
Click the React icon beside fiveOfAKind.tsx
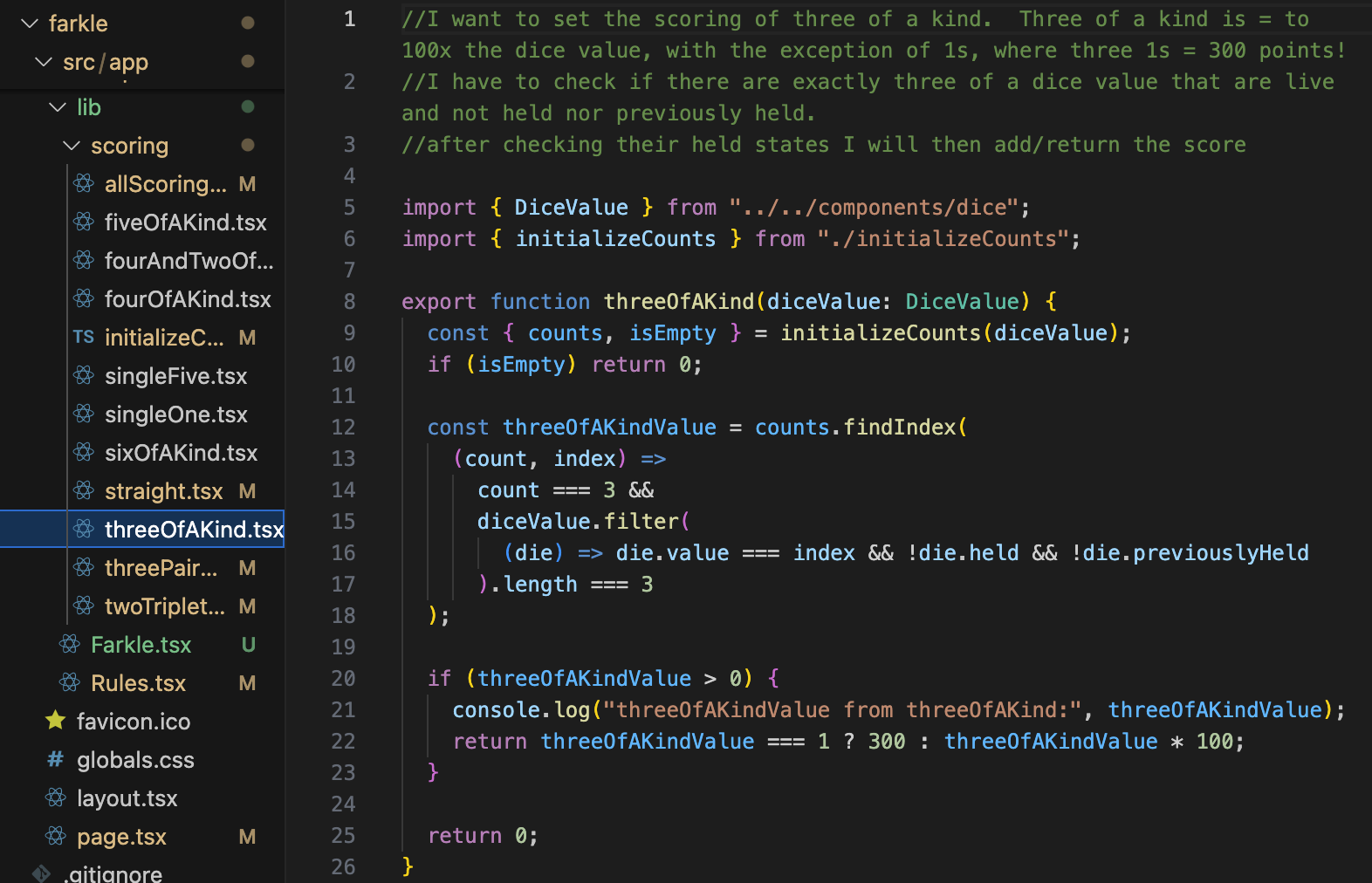tap(84, 222)
